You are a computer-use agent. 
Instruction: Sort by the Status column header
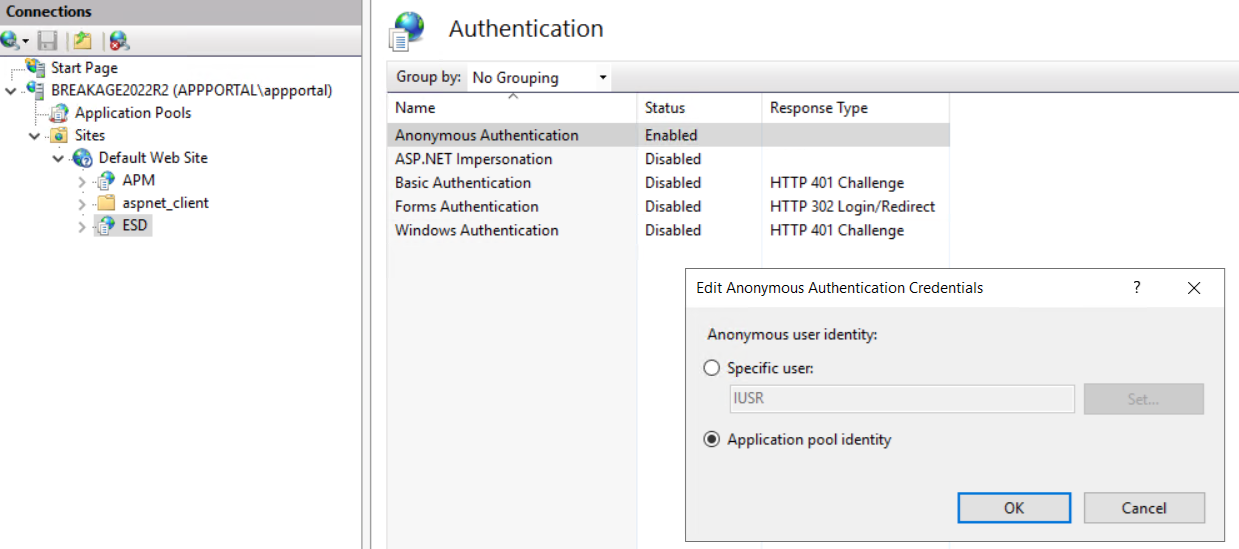665,108
